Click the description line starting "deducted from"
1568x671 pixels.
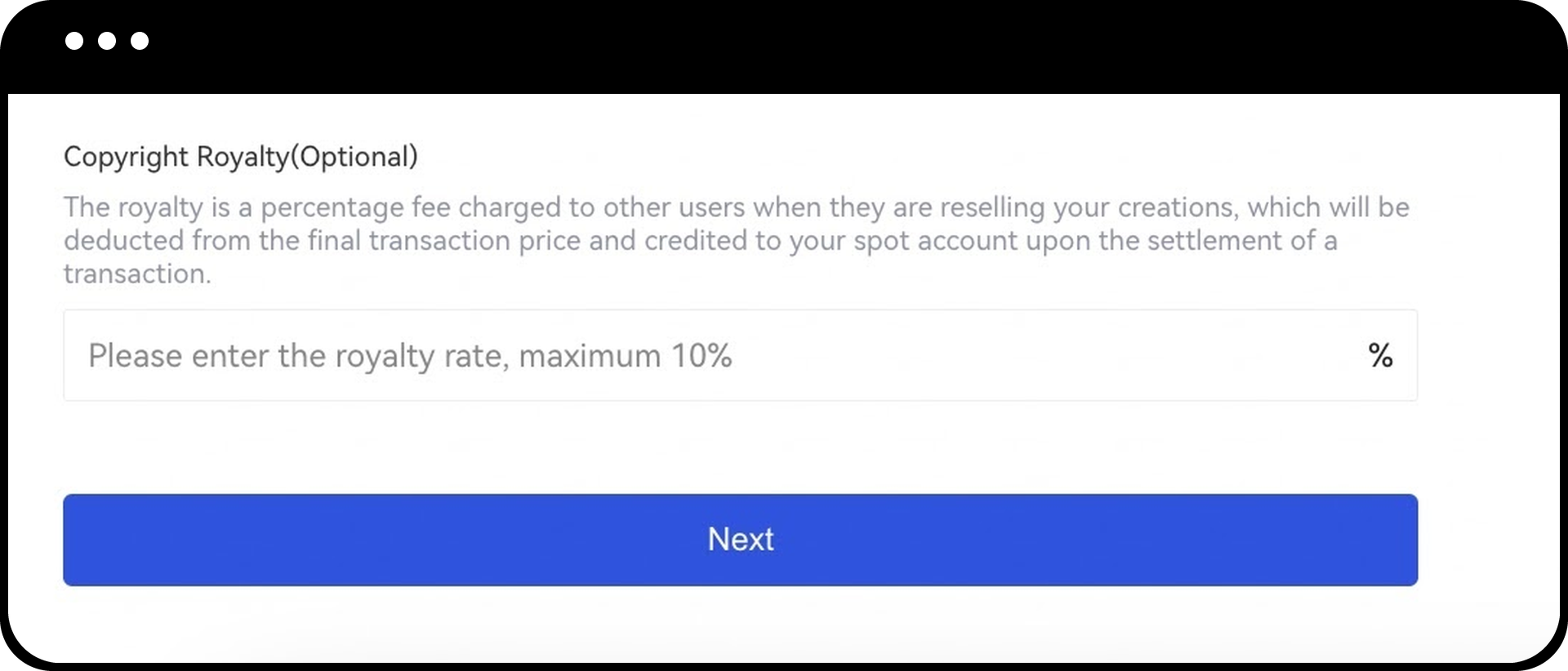pos(699,241)
